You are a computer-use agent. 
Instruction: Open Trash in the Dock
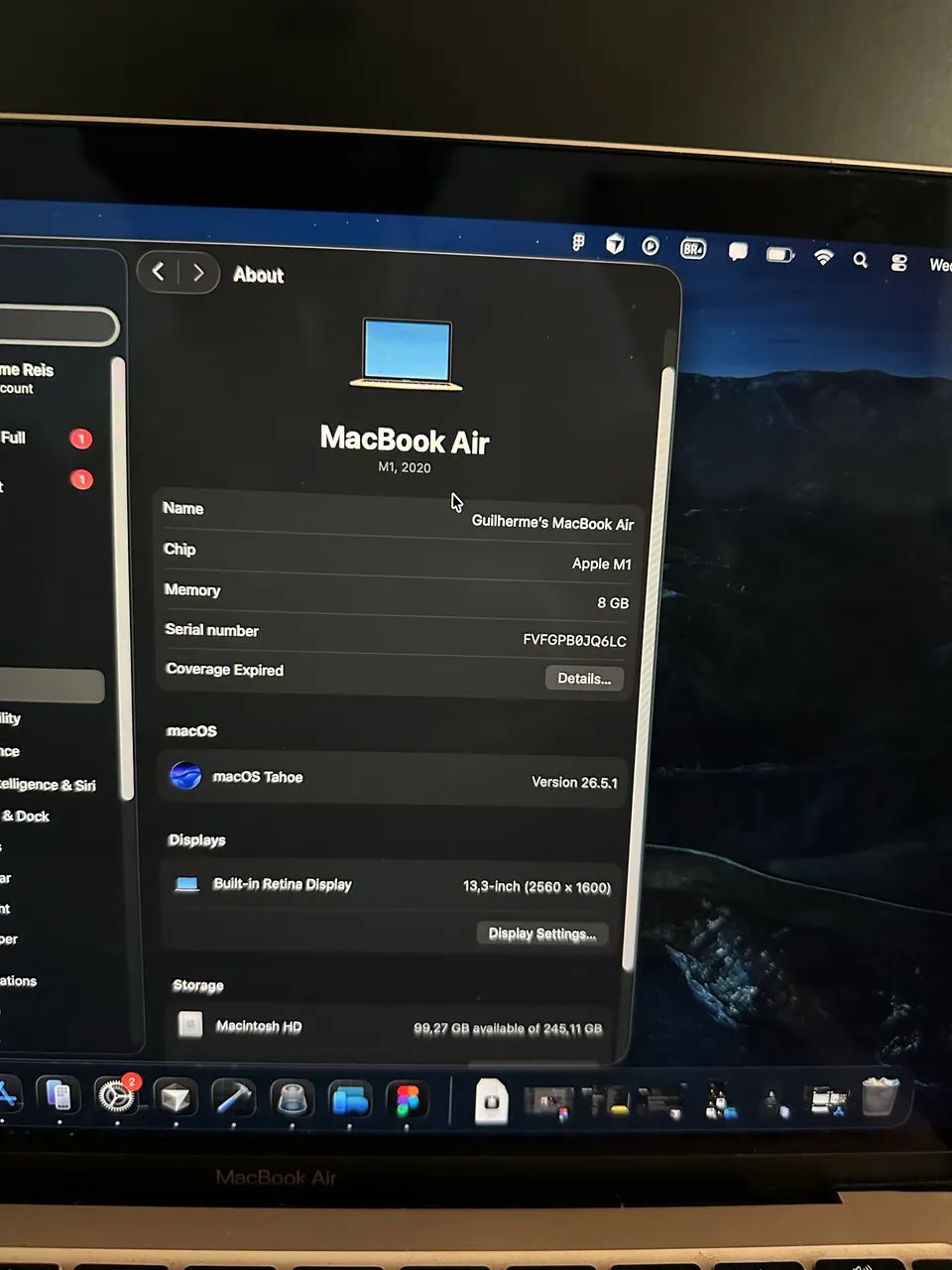coord(880,1095)
